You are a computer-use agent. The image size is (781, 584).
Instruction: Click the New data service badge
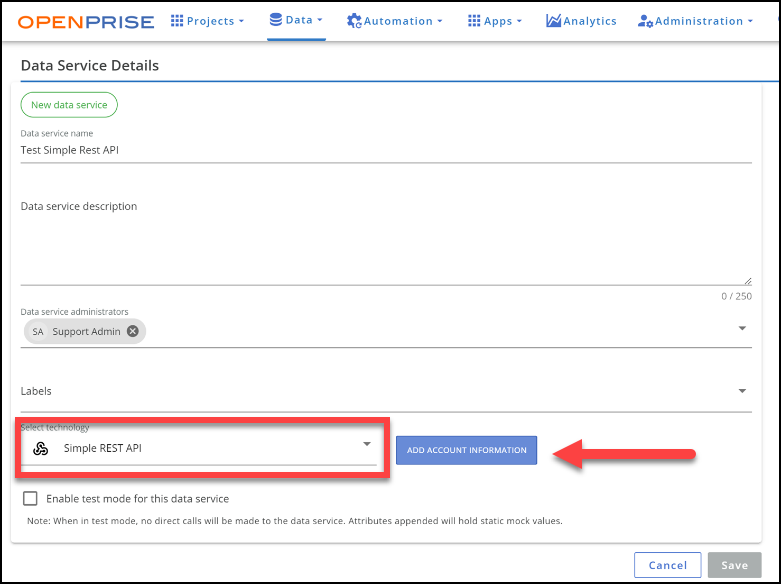(x=69, y=105)
